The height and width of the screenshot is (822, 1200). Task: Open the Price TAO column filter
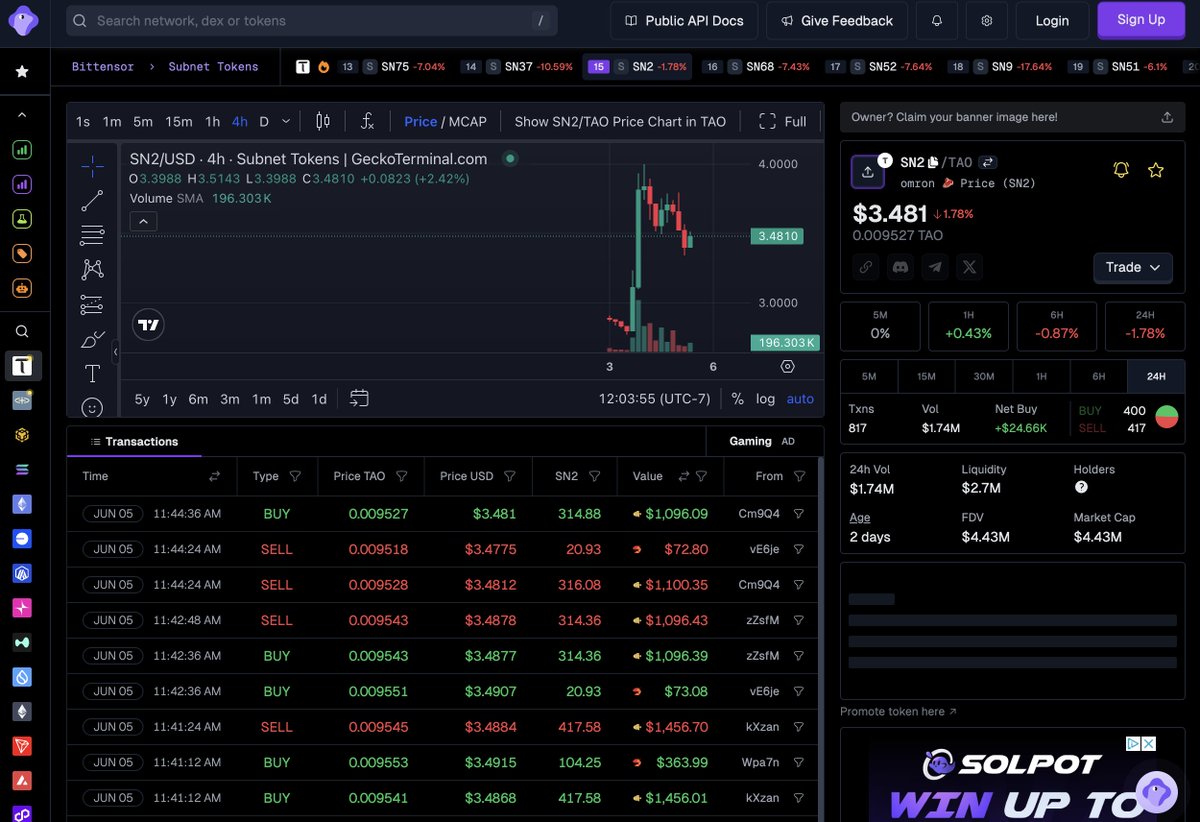(x=402, y=476)
